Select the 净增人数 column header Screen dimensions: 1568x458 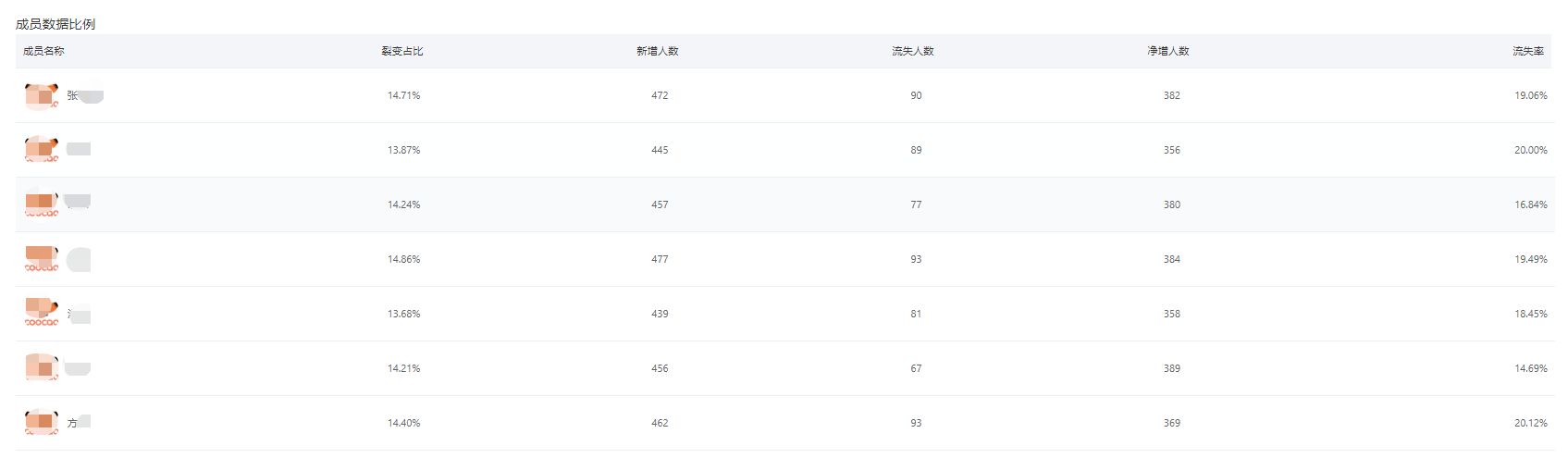coord(1168,51)
